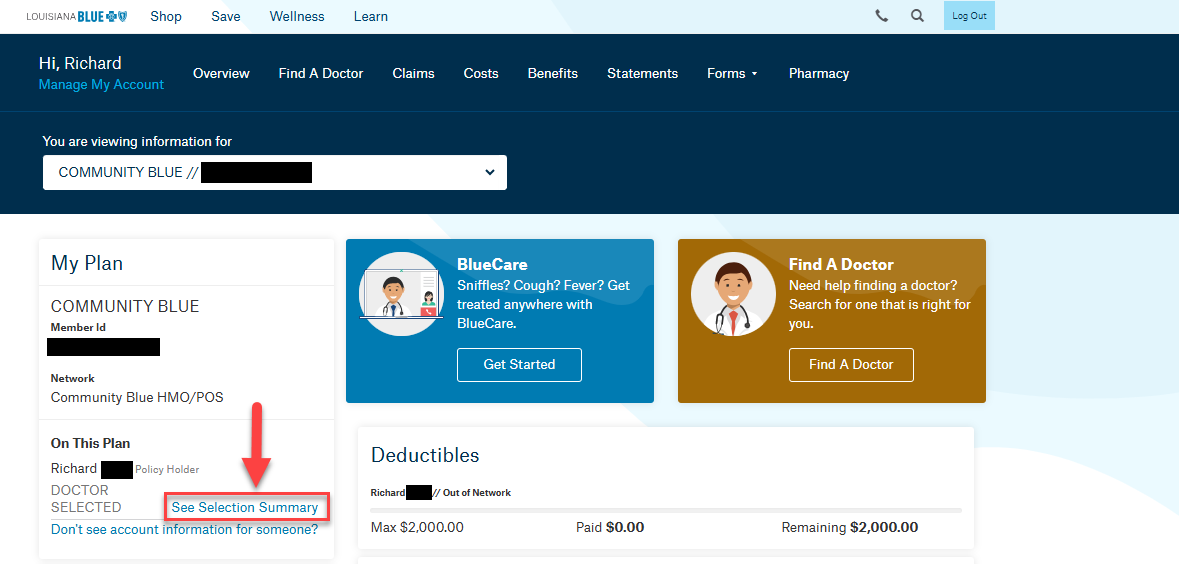The image size is (1179, 564).
Task: Click Get Started for BlueCare
Action: click(519, 365)
